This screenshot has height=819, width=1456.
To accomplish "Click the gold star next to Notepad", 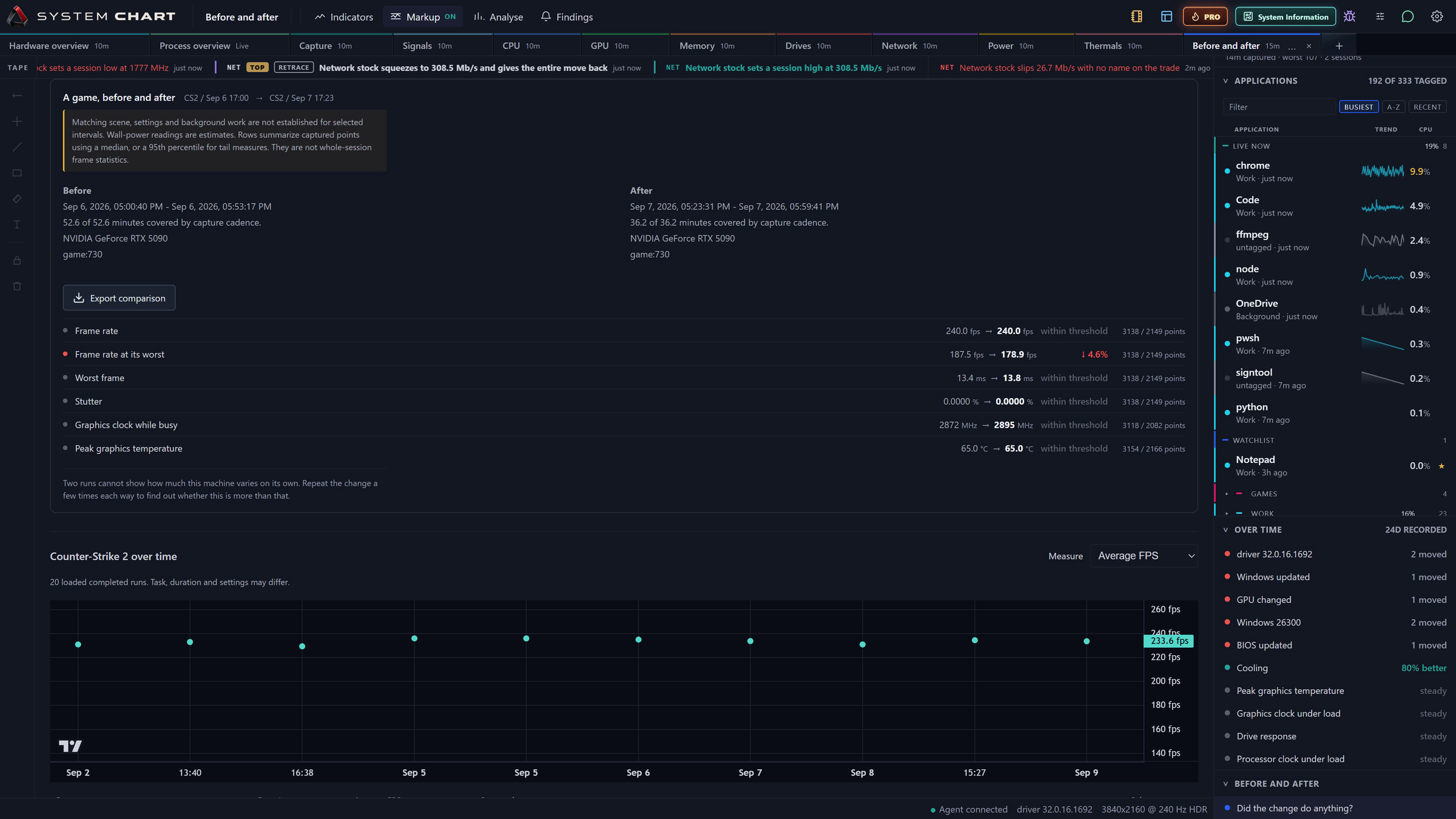I will click(1441, 466).
